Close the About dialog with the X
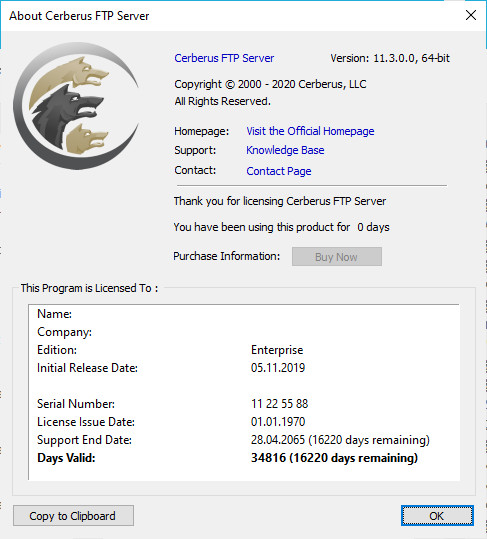 471,15
